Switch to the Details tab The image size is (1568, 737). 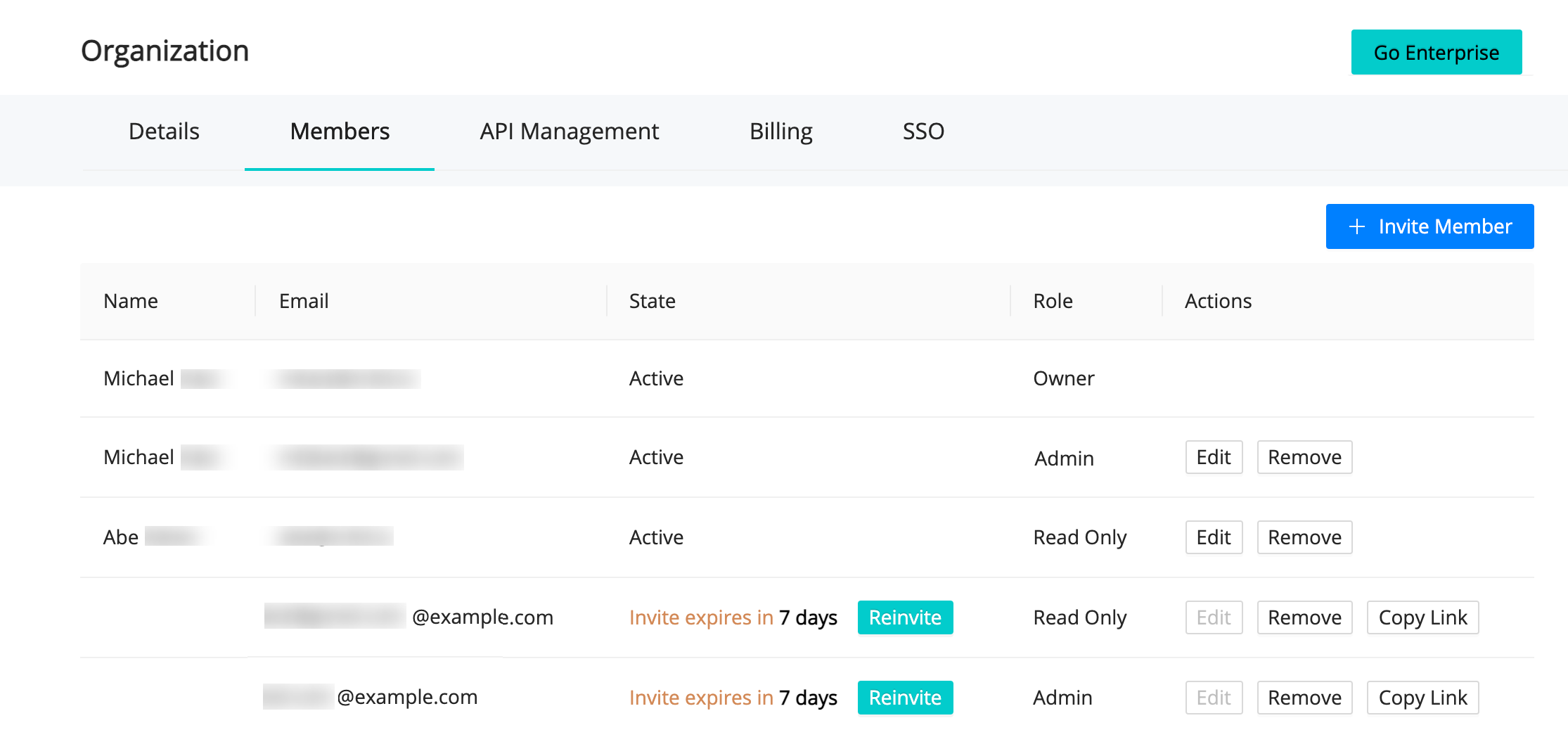163,132
